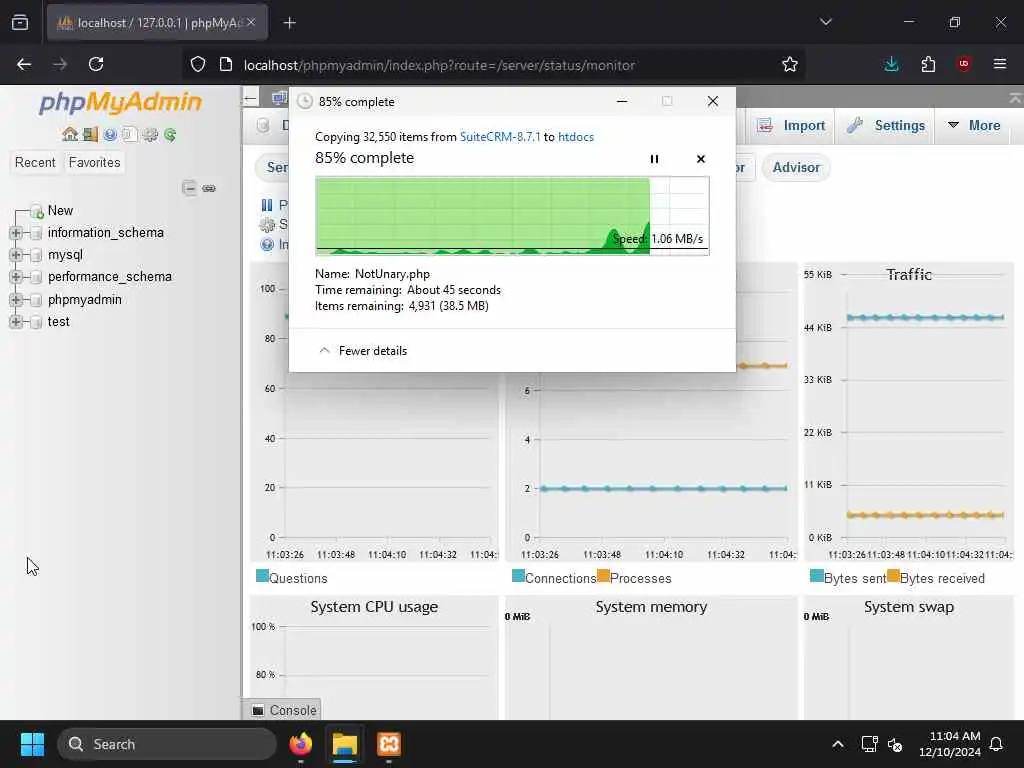This screenshot has width=1024, height=768.
Task: Click the taskbar Search box
Action: pyautogui.click(x=167, y=744)
